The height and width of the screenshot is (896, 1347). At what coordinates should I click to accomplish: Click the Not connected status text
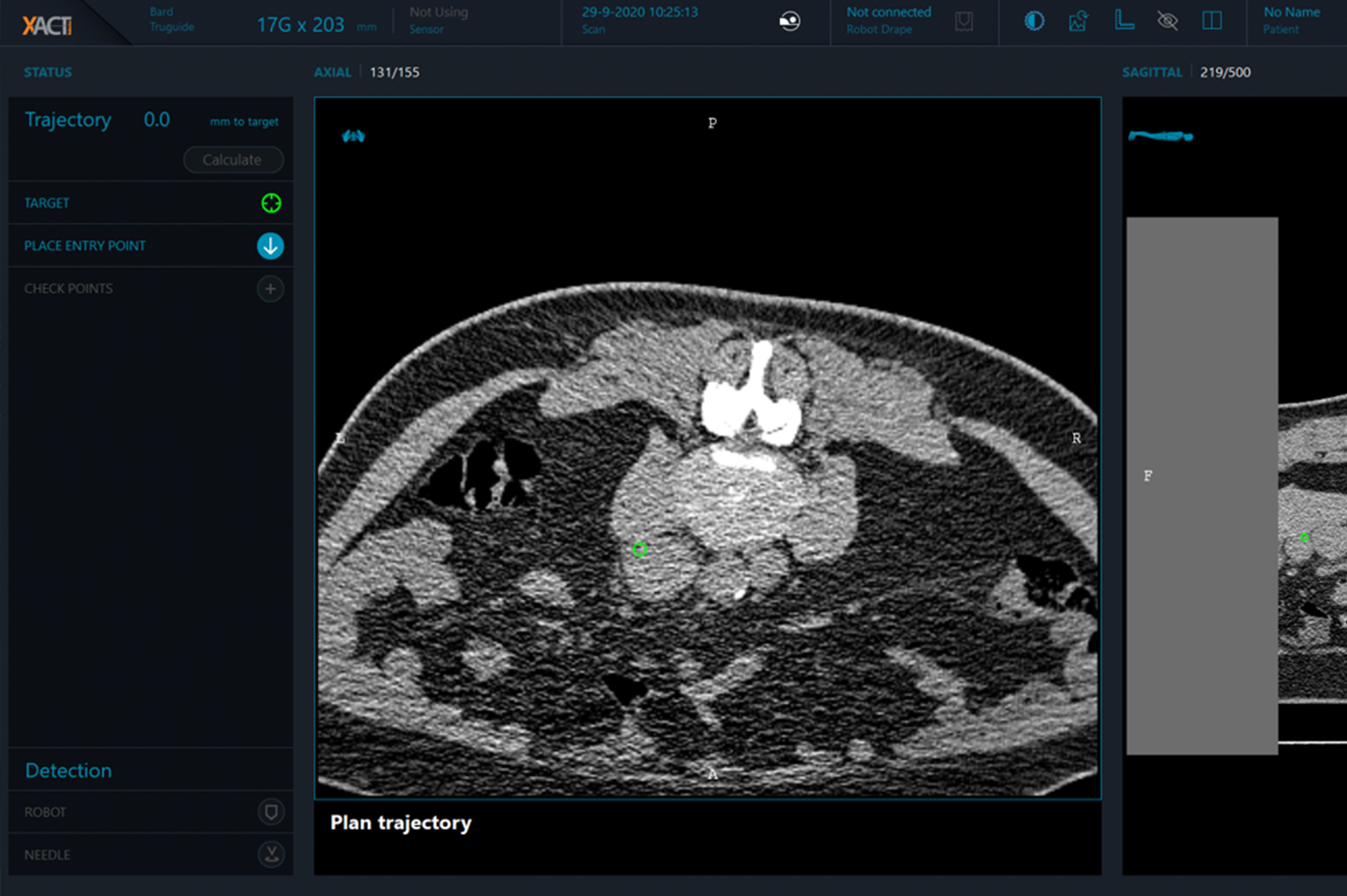[x=888, y=11]
